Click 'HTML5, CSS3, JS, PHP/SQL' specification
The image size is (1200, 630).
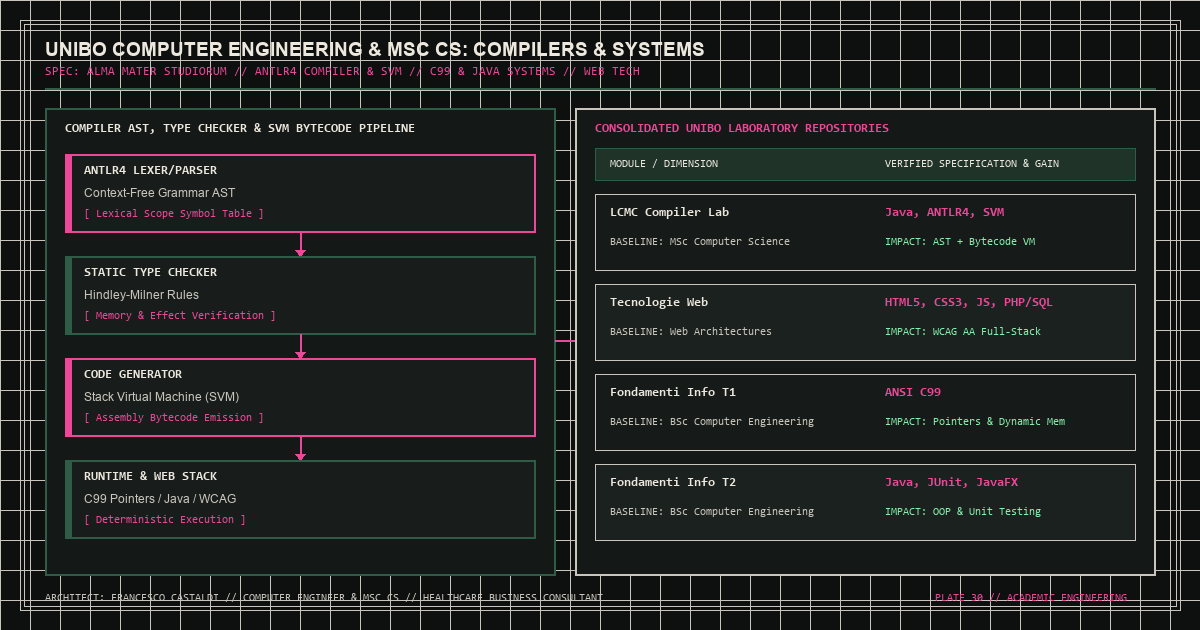[969, 302]
